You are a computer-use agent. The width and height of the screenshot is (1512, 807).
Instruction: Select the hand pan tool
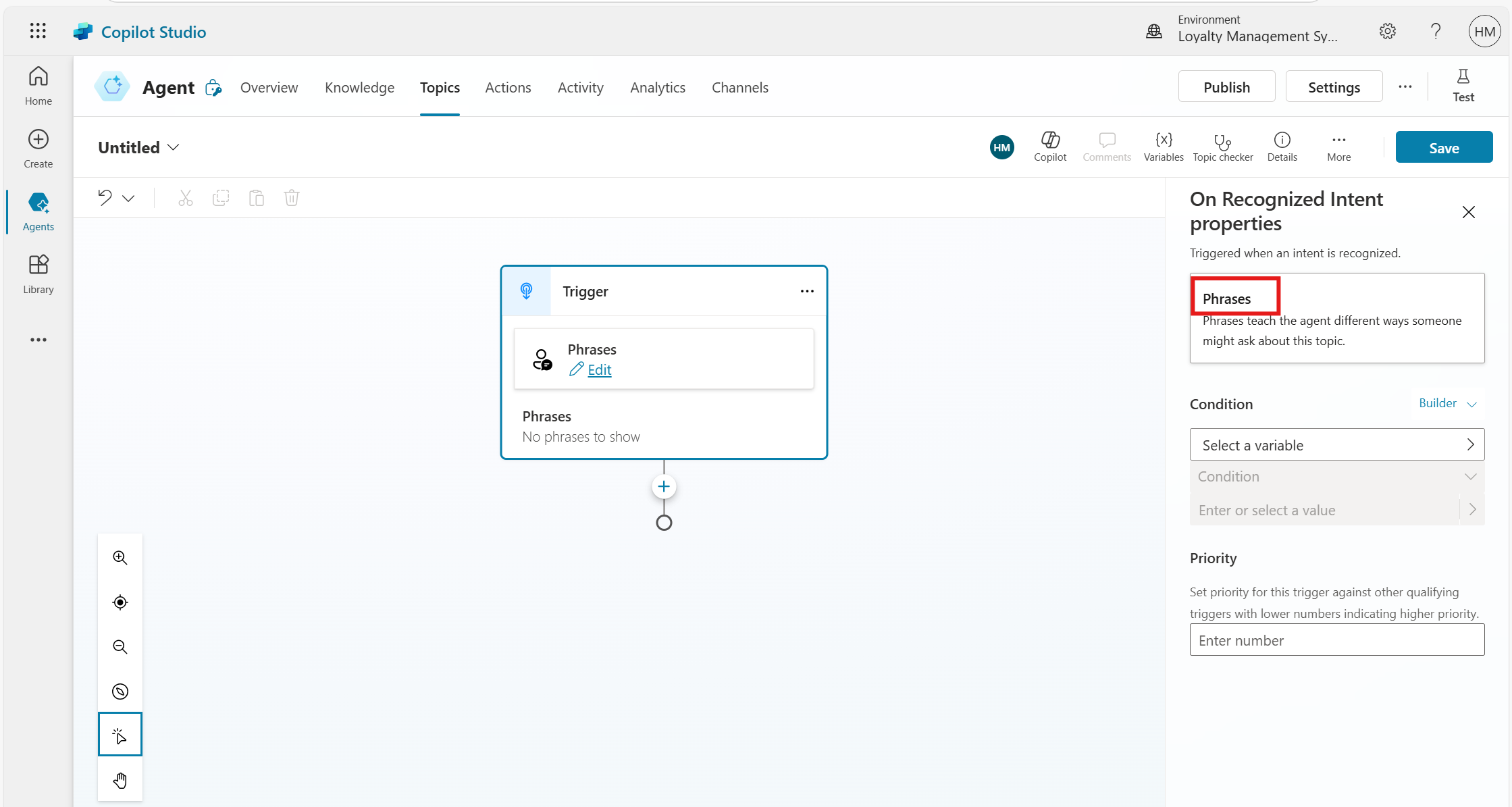point(120,780)
